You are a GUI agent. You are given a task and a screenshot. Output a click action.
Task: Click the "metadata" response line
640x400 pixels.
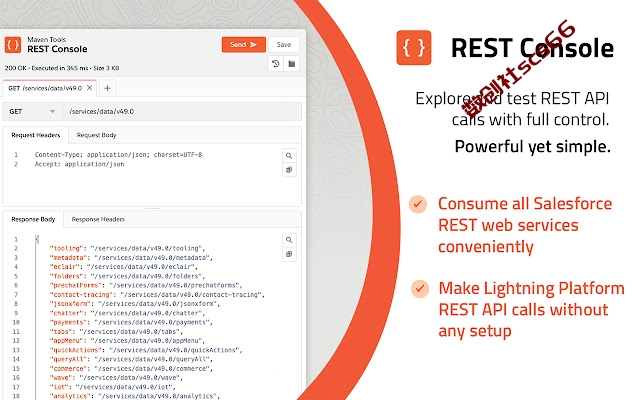(x=131, y=258)
